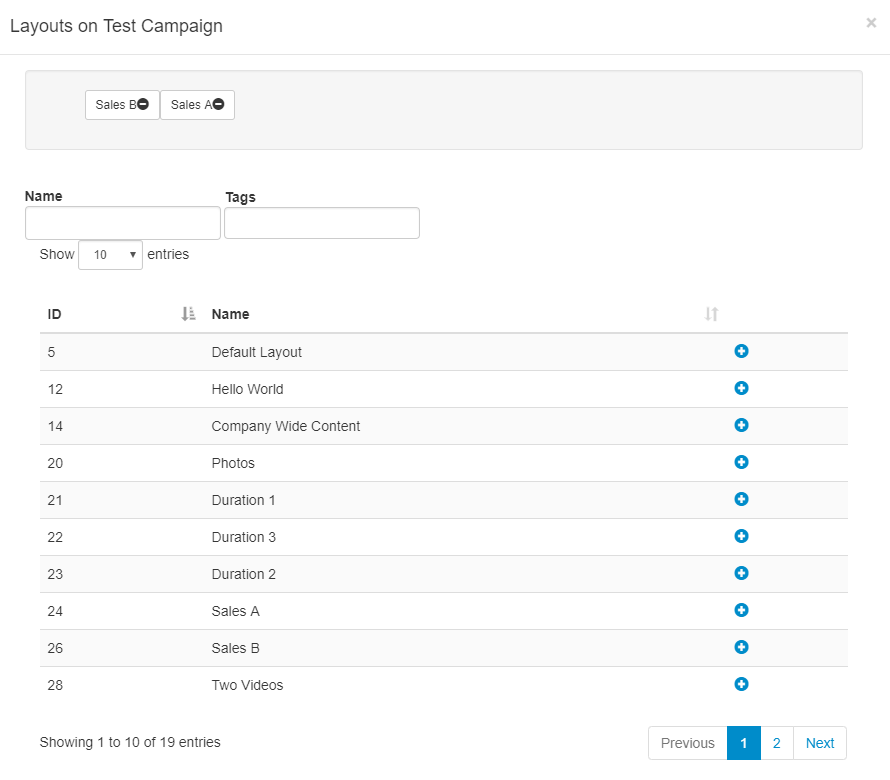Add Hello World layout via plus icon
Viewport: 890px width, 780px height.
[x=741, y=388]
